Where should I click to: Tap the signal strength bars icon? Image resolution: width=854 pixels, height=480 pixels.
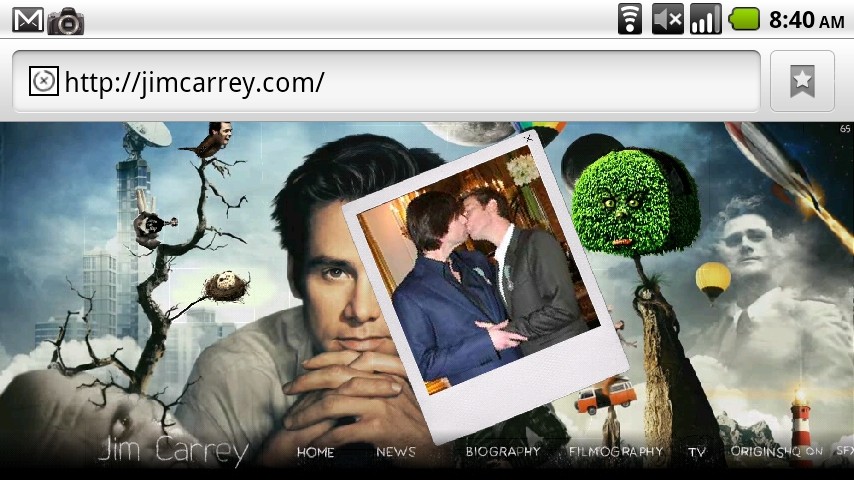click(x=705, y=19)
